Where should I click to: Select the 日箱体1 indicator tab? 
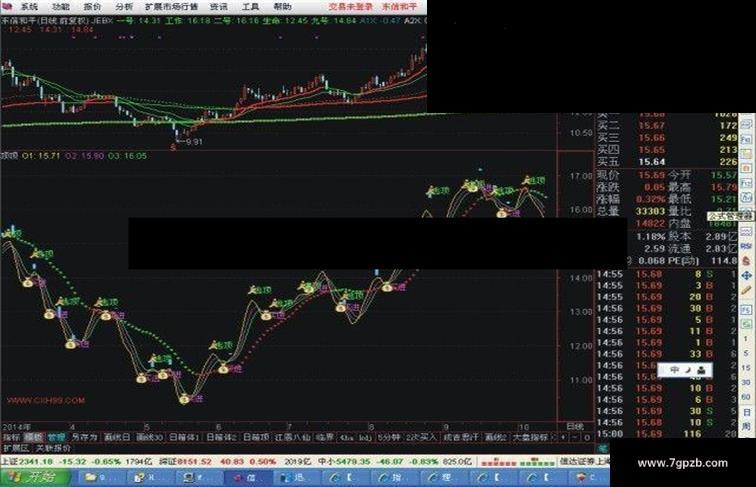184,438
